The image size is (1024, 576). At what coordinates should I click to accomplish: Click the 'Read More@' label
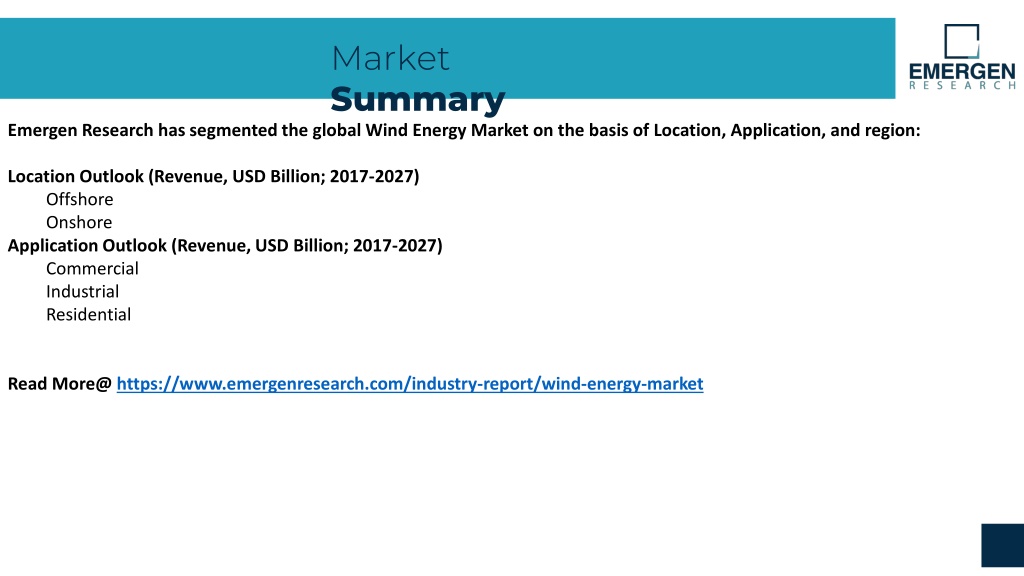click(x=59, y=384)
